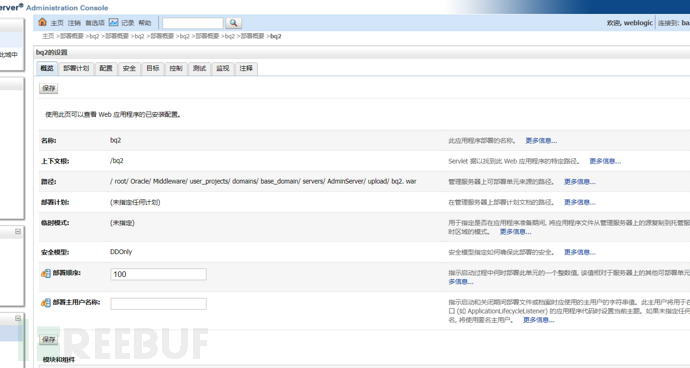This screenshot has height=368, width=690.
Task: Open the 配置 tab
Action: pos(106,68)
